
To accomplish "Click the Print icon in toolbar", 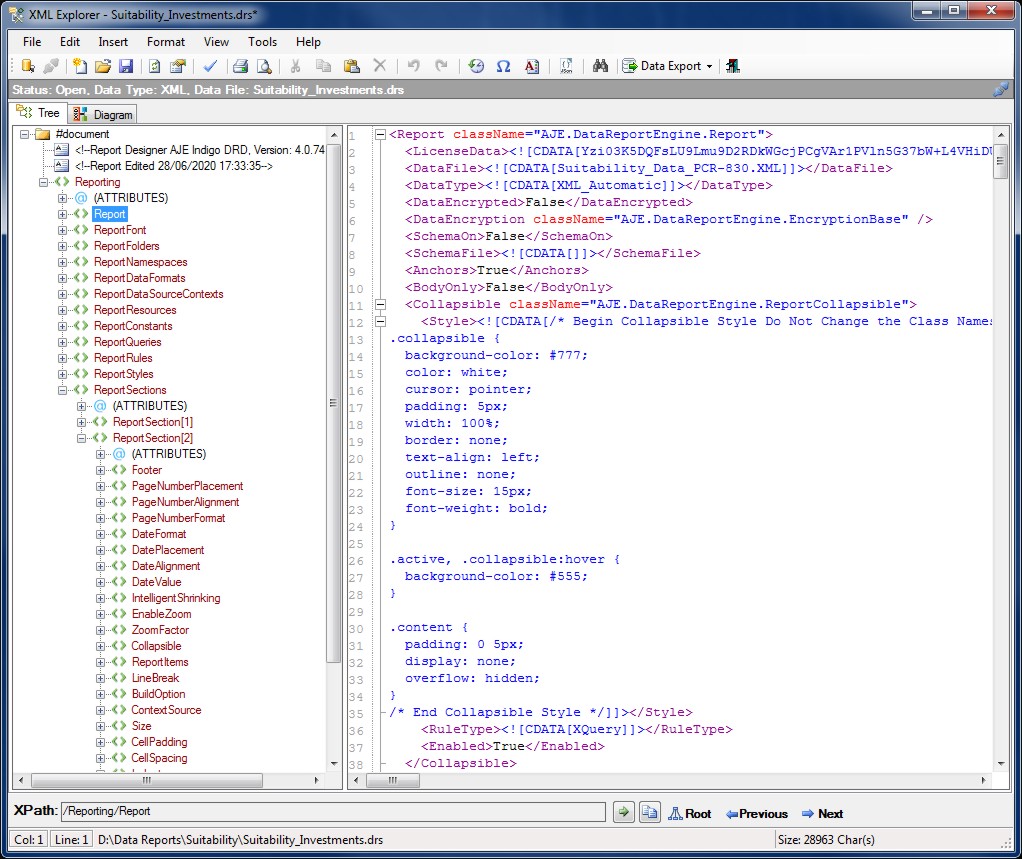I will click(240, 66).
